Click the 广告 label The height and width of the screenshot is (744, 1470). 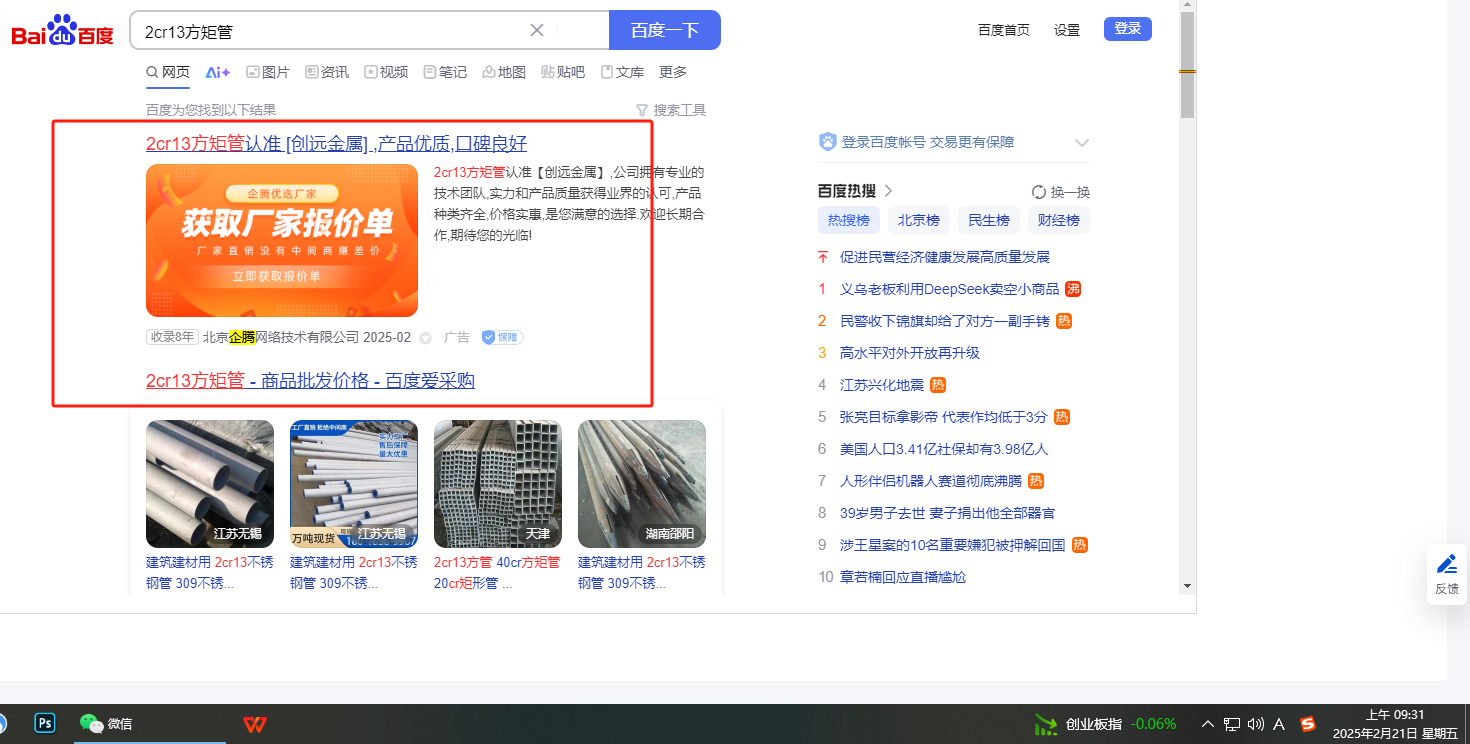(x=457, y=338)
